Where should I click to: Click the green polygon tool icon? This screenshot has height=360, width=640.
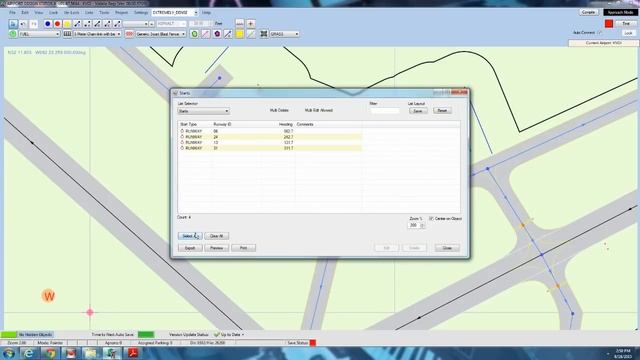[194, 34]
